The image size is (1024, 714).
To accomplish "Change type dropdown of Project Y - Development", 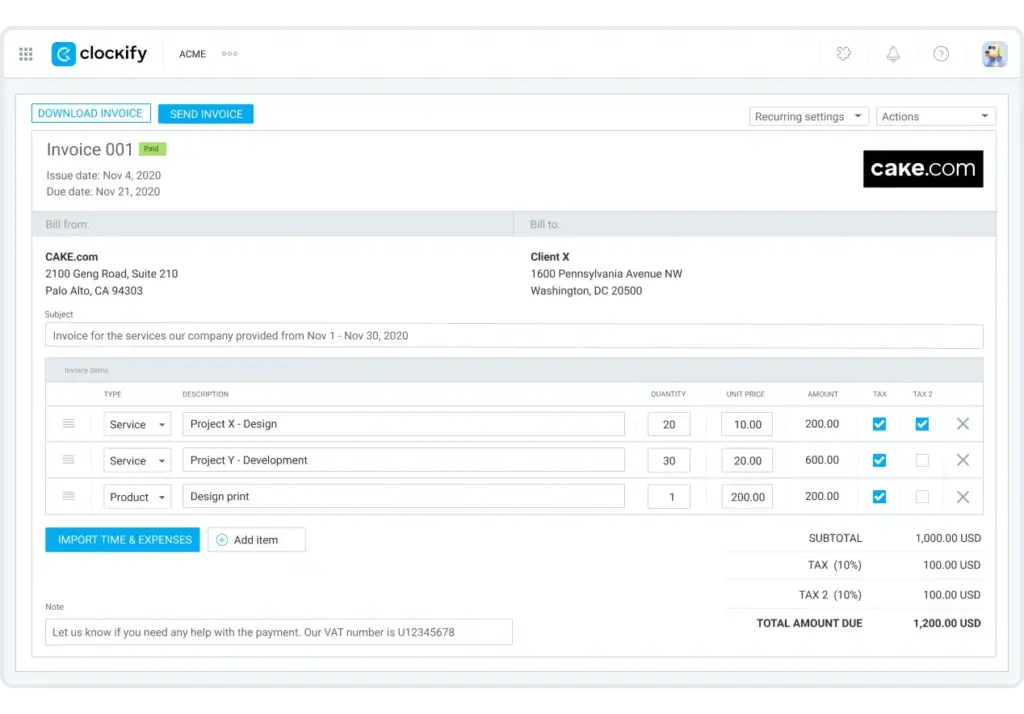I will [x=137, y=461].
